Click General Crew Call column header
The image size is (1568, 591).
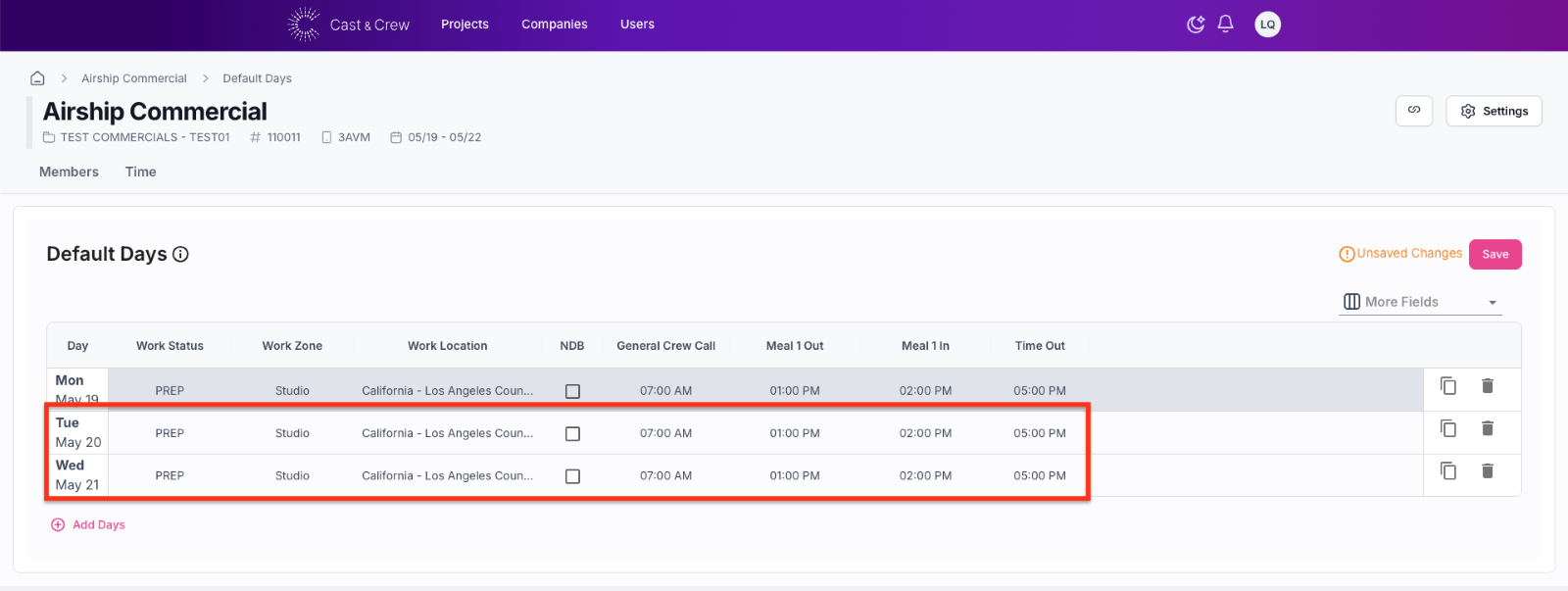click(x=666, y=346)
